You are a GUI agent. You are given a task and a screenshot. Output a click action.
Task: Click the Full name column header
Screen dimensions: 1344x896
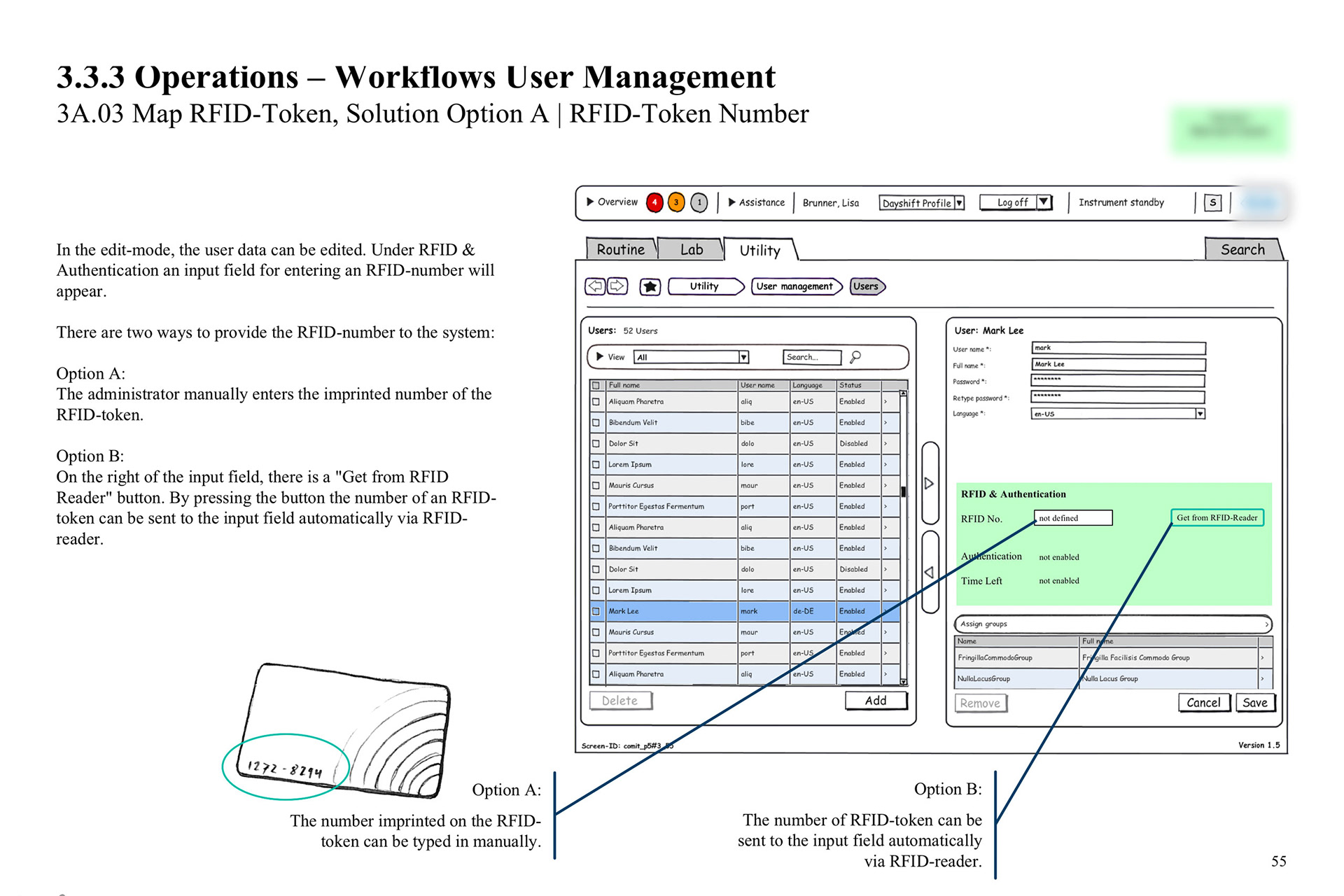[x=671, y=385]
